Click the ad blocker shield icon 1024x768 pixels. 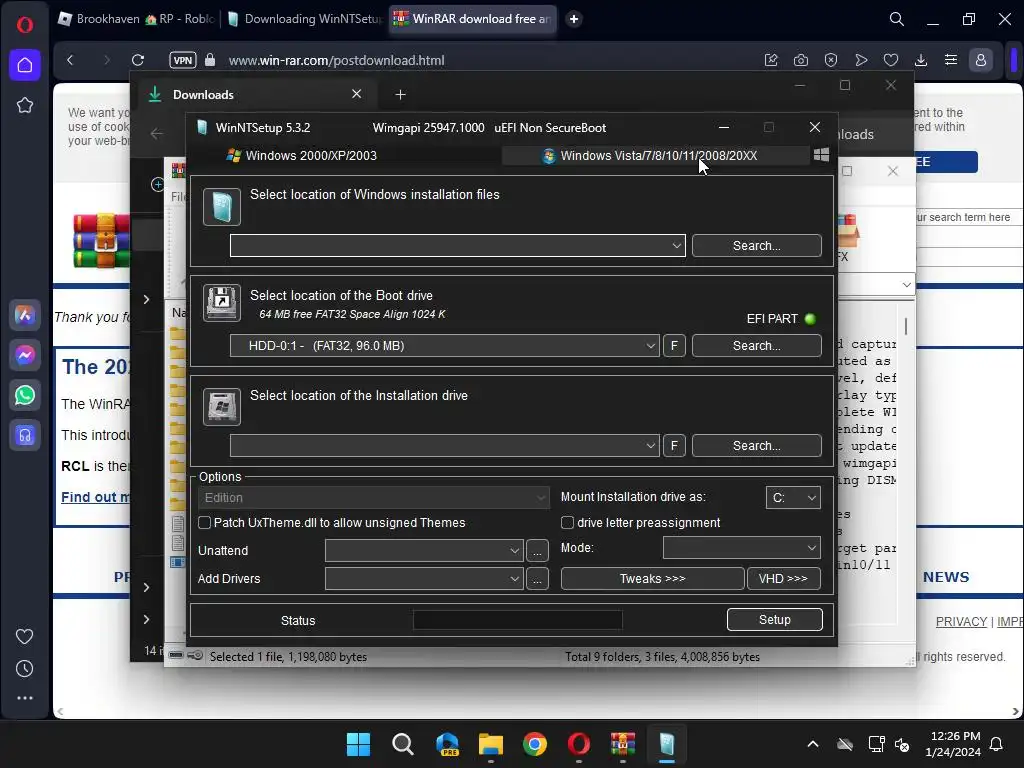tap(831, 60)
